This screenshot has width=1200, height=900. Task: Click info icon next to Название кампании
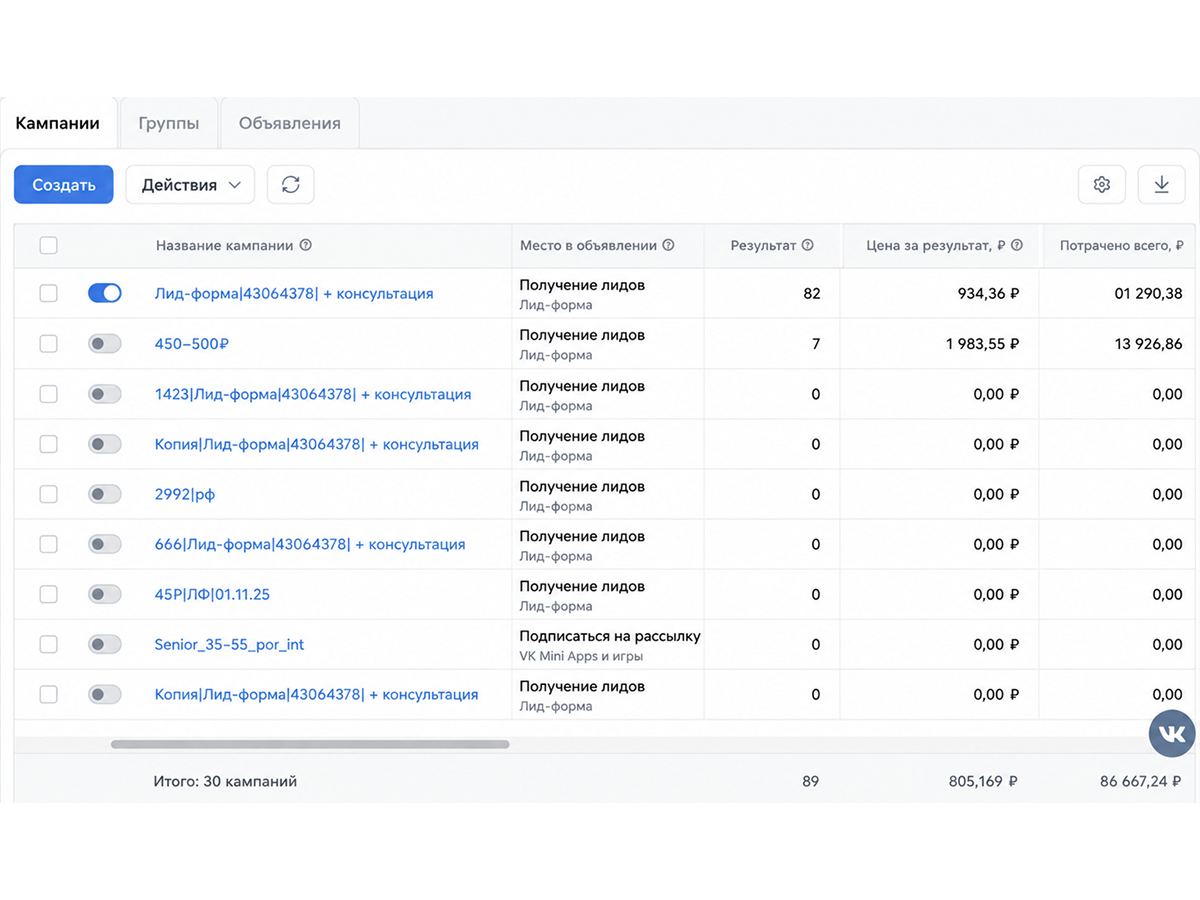pyautogui.click(x=306, y=245)
